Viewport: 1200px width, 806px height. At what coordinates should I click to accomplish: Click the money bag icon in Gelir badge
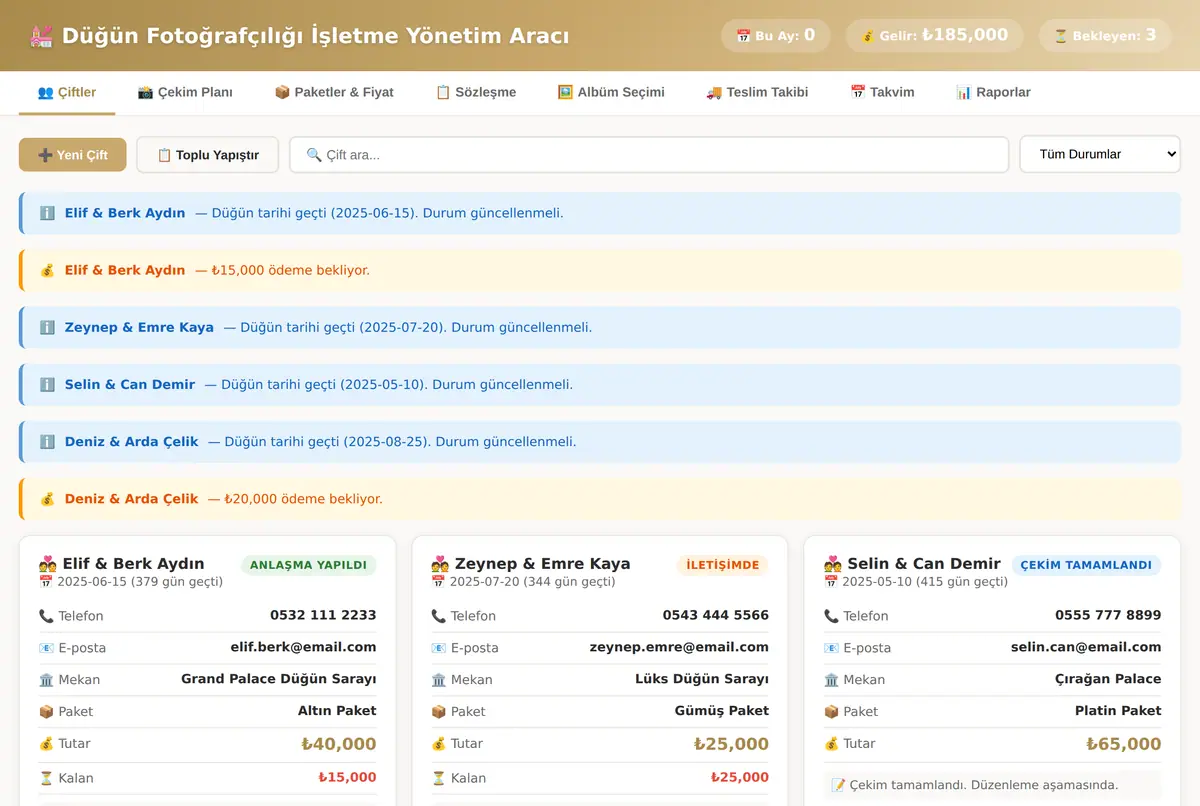[868, 36]
